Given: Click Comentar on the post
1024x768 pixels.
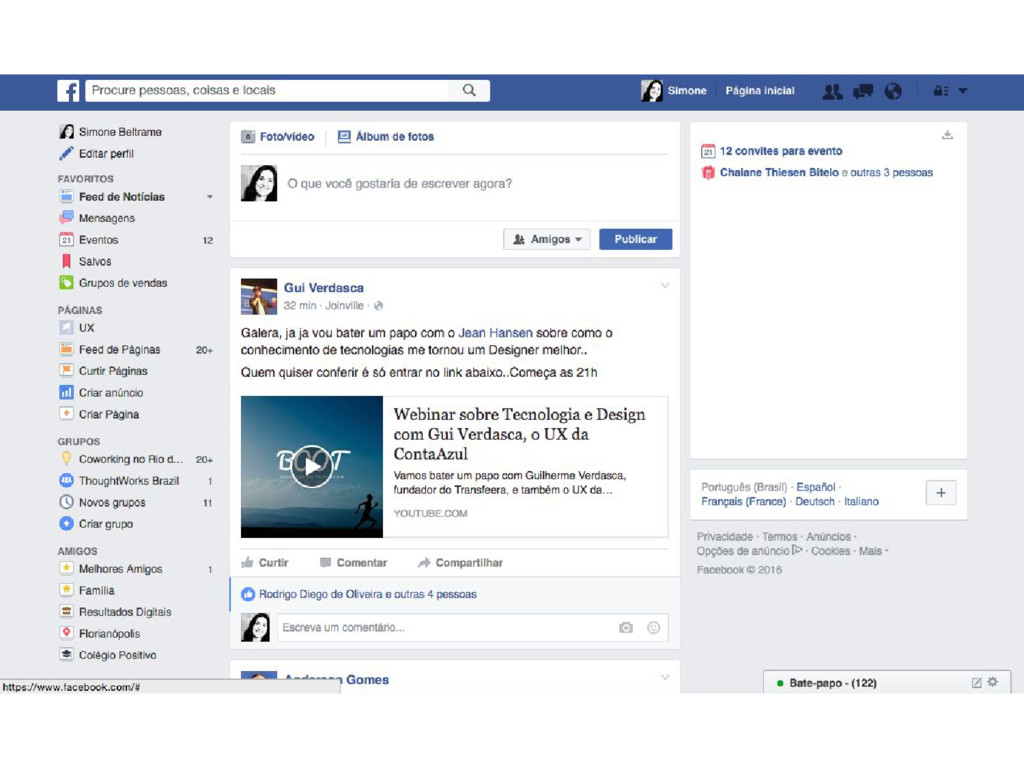Looking at the screenshot, I should [353, 563].
